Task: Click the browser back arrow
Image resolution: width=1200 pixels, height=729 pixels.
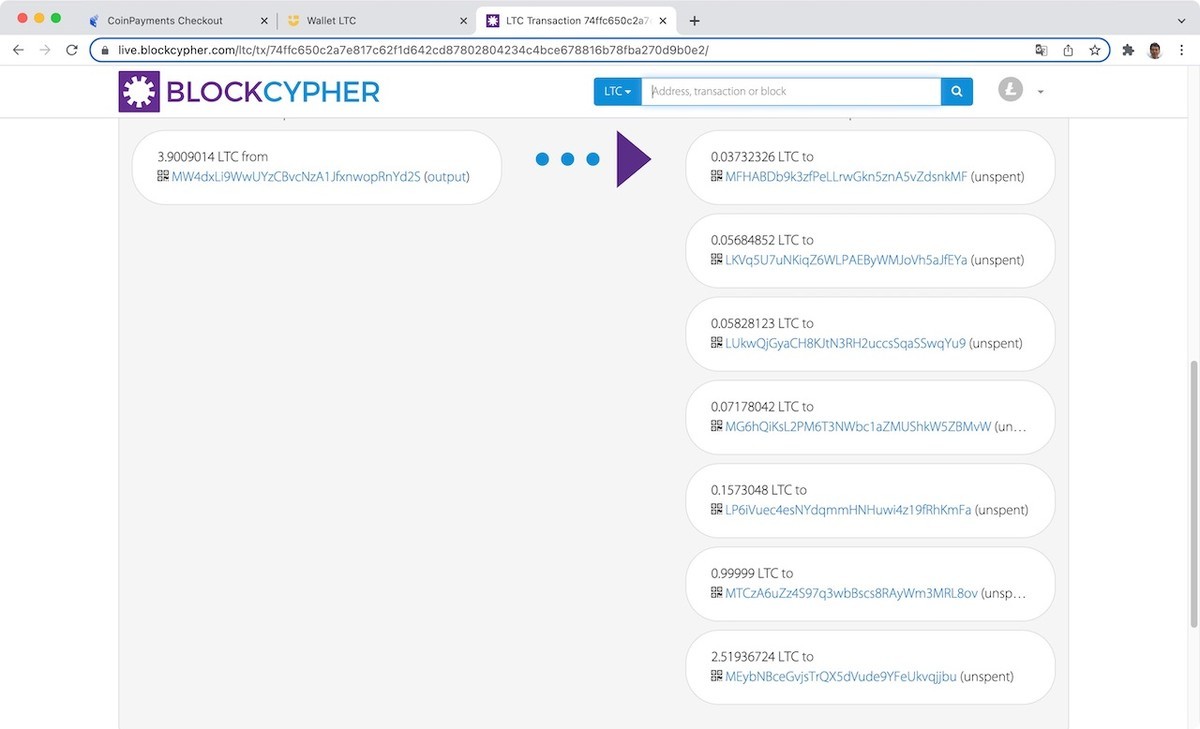Action: tap(18, 50)
